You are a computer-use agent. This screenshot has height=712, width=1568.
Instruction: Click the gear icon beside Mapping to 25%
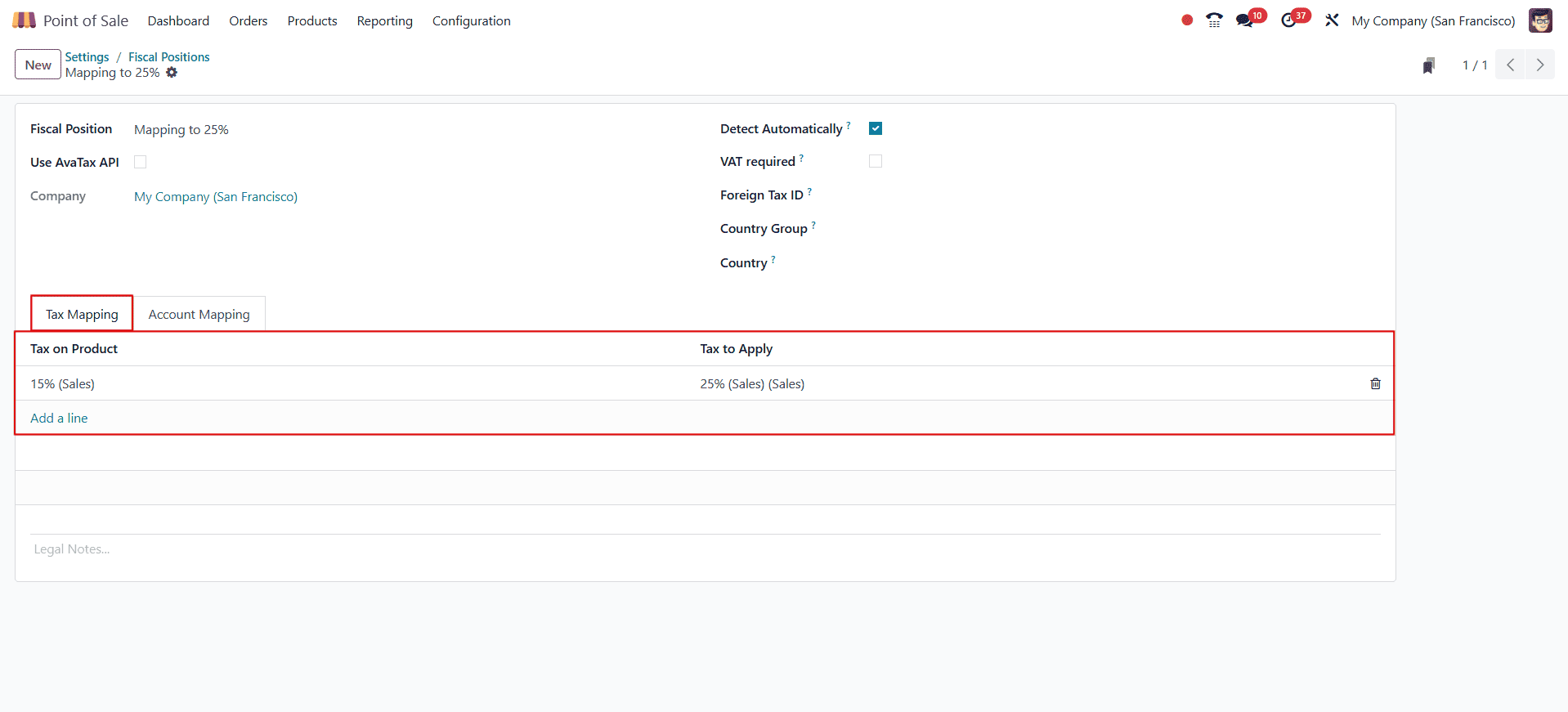(172, 73)
